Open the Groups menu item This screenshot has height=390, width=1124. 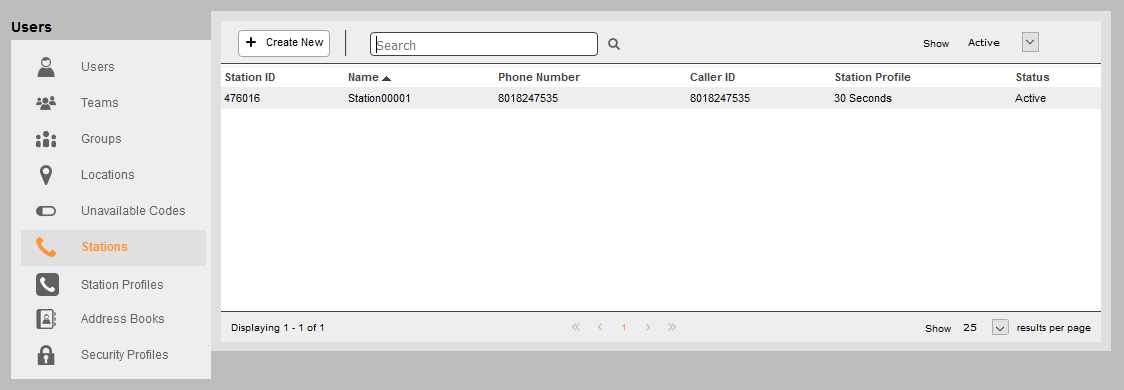(101, 138)
